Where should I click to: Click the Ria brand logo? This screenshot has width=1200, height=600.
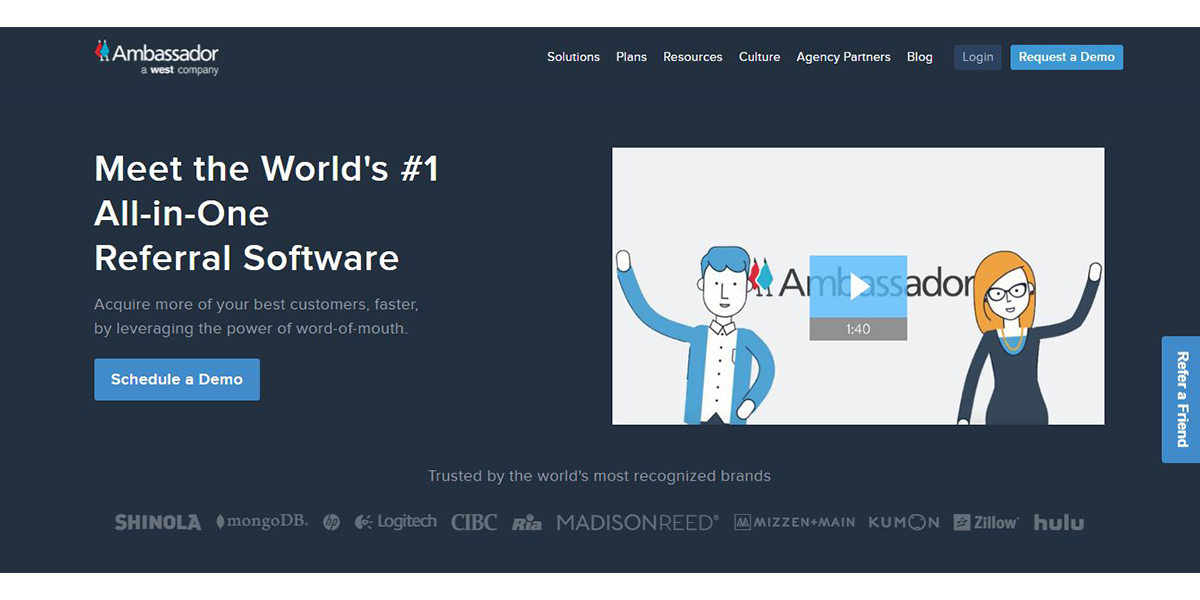(527, 523)
